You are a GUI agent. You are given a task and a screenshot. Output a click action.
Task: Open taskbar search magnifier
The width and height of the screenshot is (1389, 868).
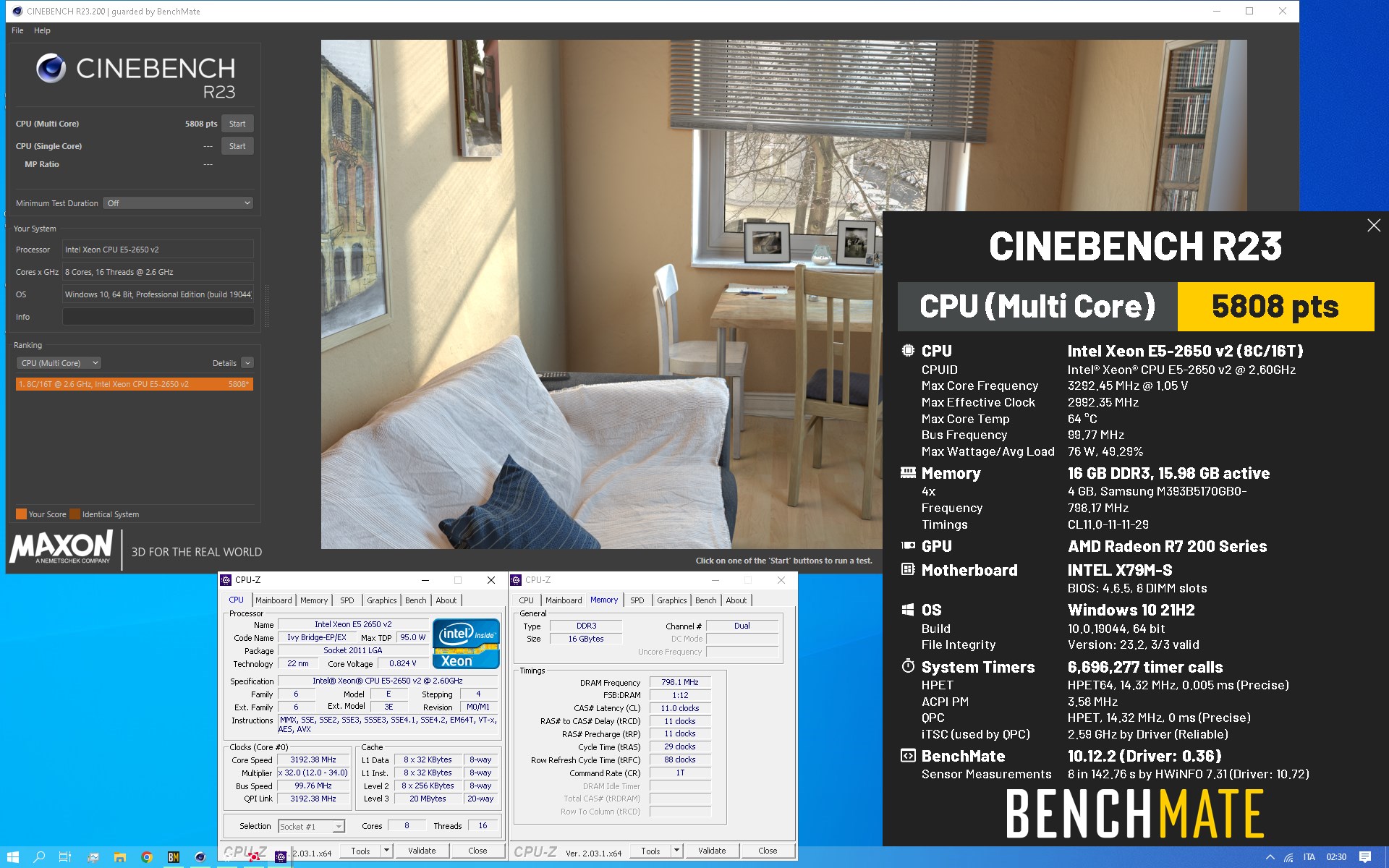(40, 857)
